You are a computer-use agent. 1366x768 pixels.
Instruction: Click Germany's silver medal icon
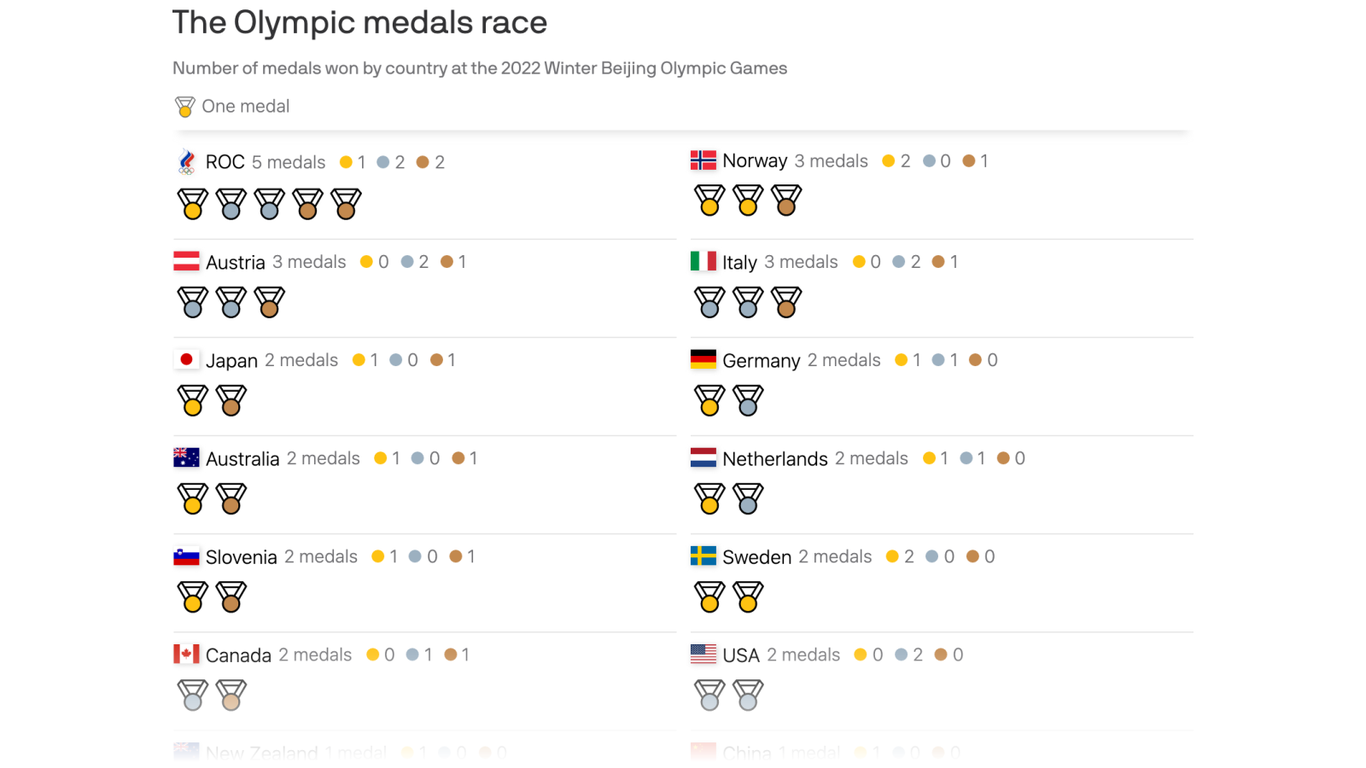coord(748,401)
